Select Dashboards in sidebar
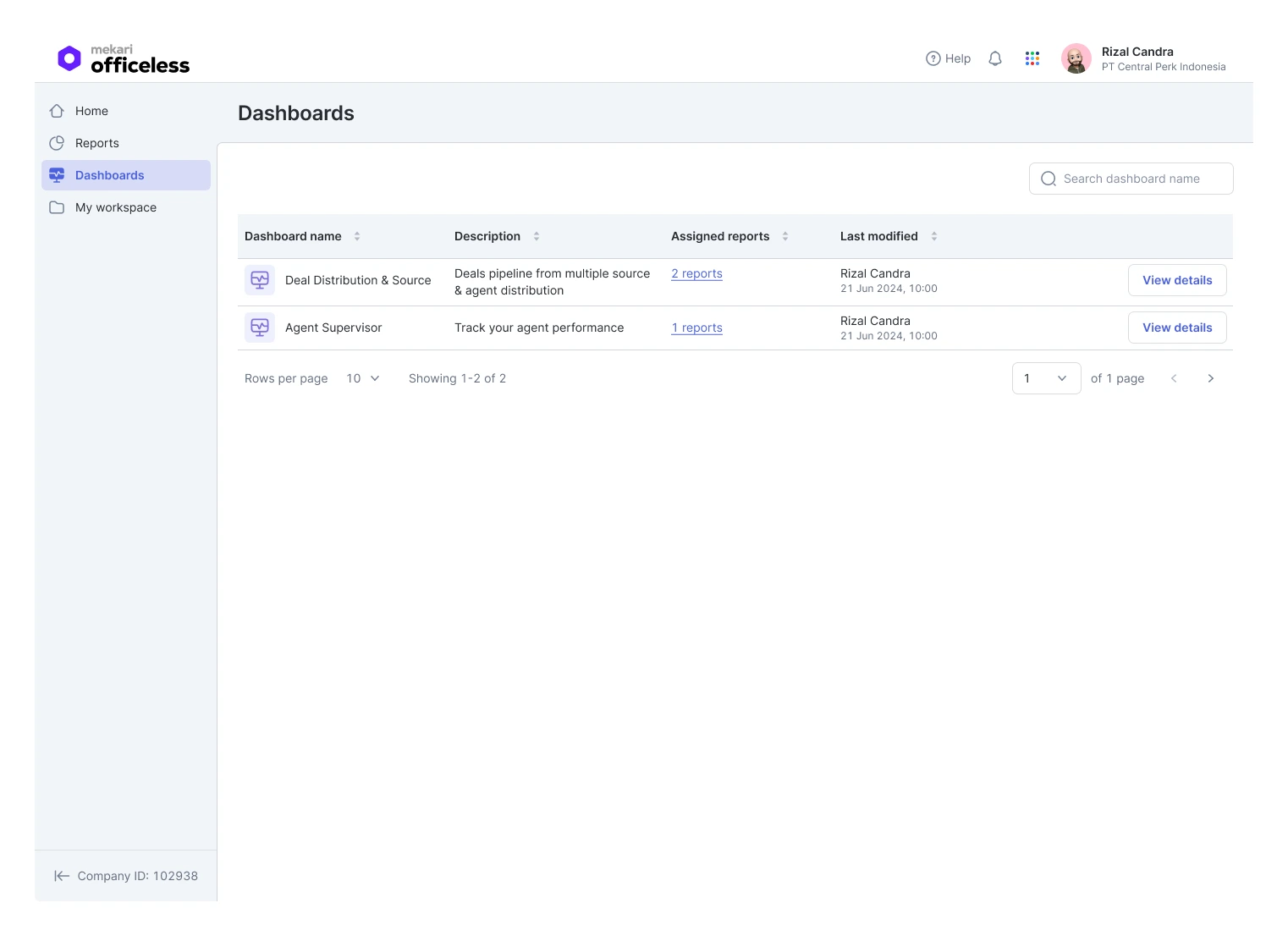1288x936 pixels. (126, 175)
